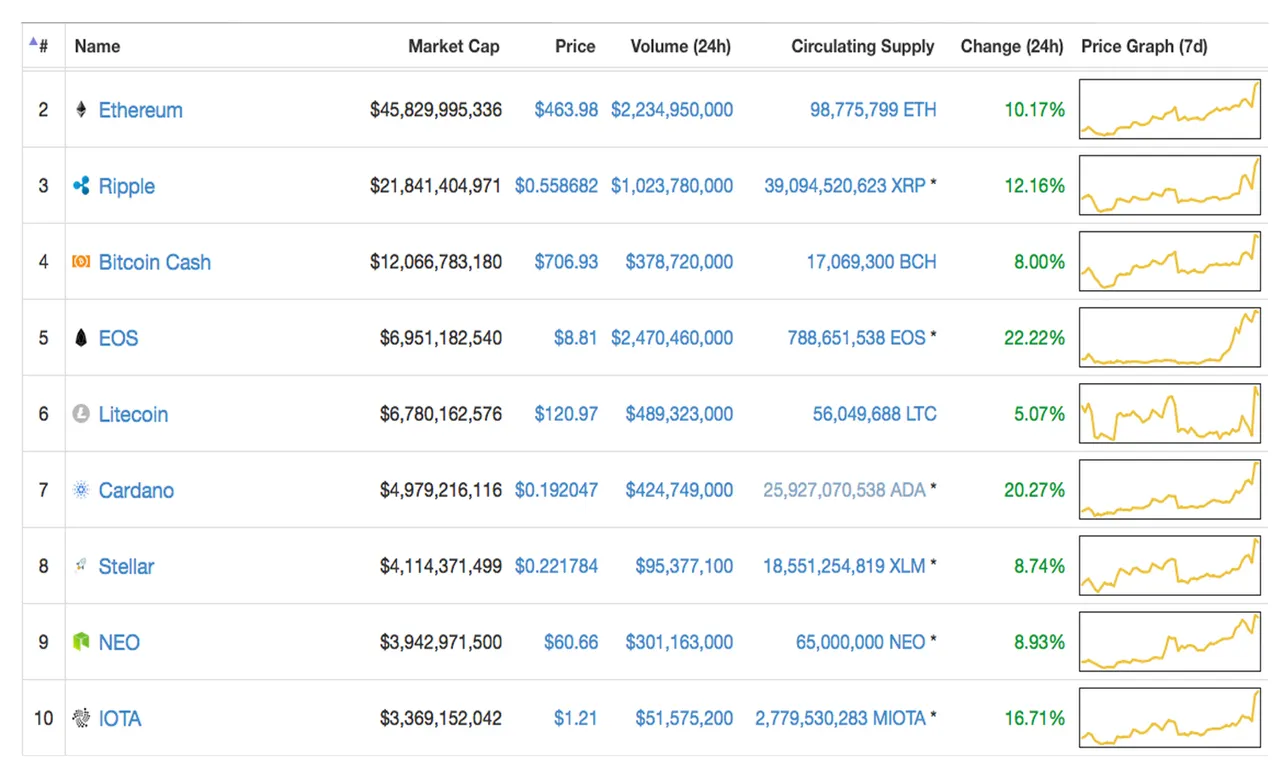Open IOTA 7-day price graph

tap(1170, 717)
